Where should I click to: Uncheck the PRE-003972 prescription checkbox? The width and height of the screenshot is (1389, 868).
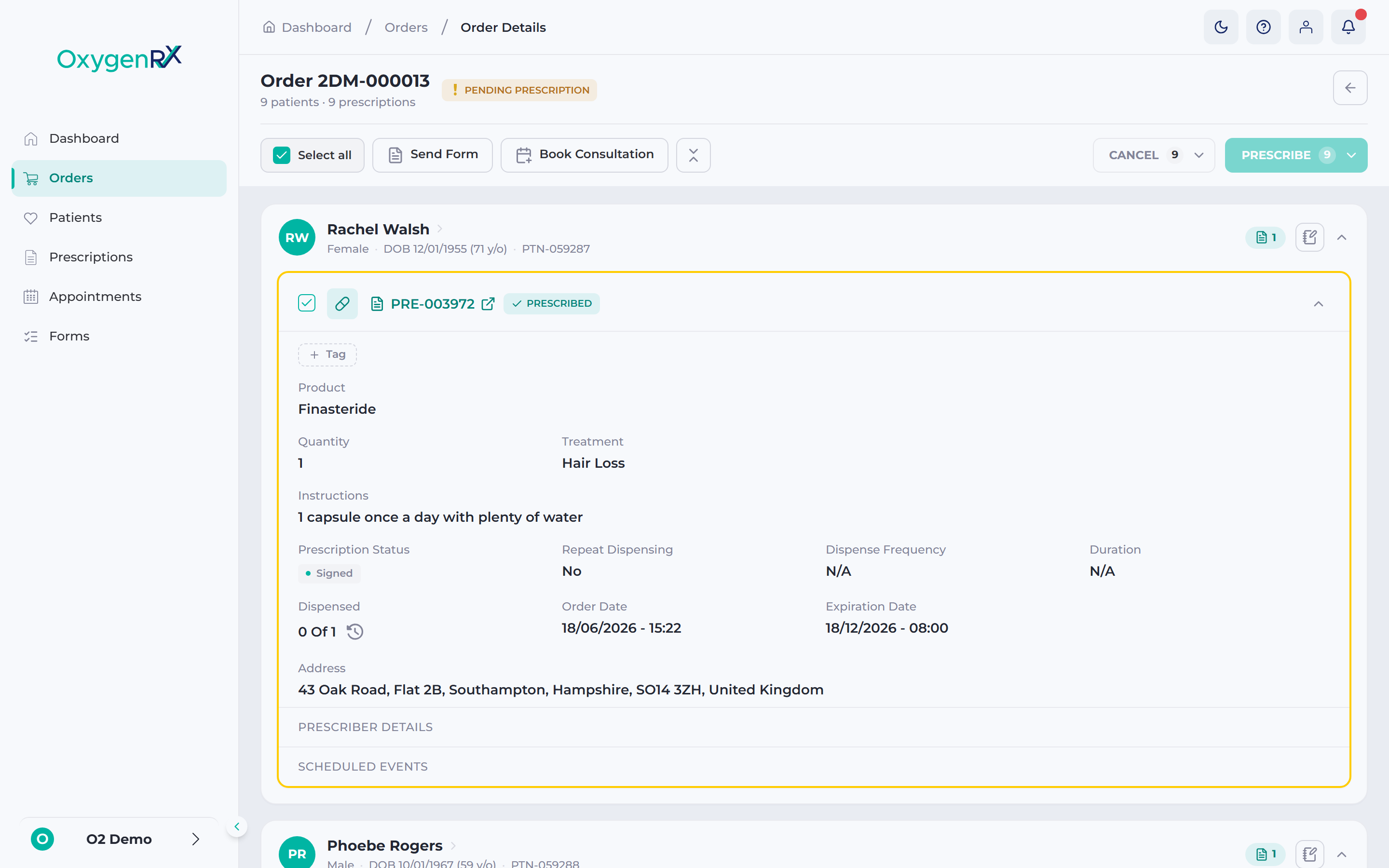point(307,303)
